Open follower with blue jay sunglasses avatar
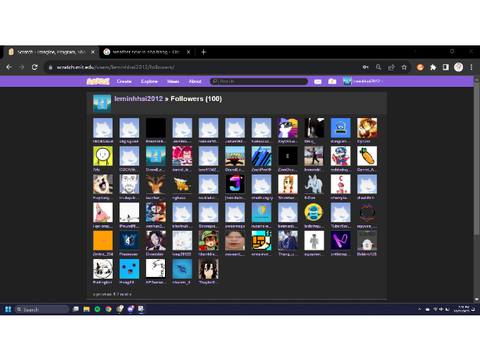 click(x=288, y=128)
